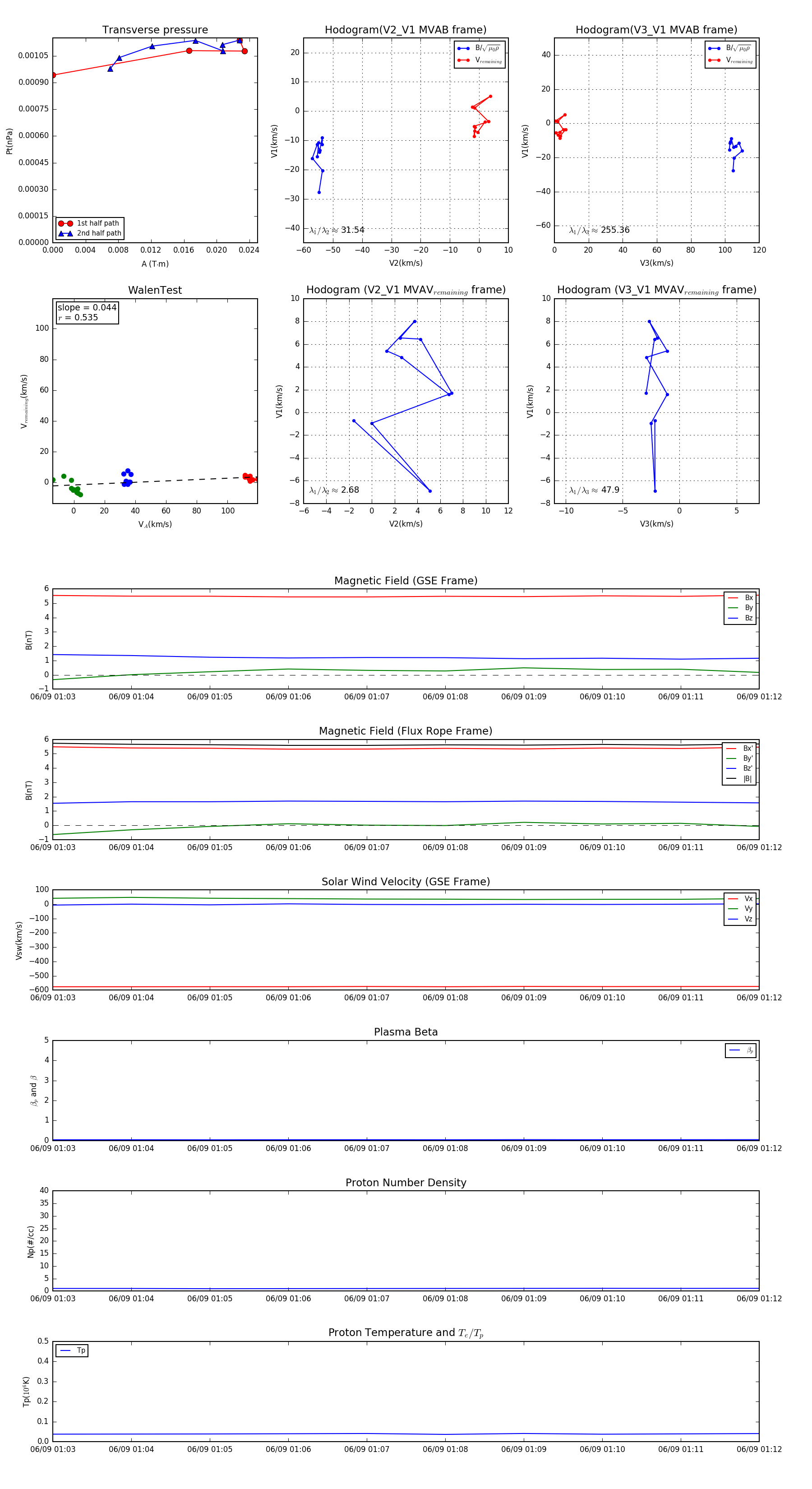This screenshot has width=812, height=1489.
Task: Click the 'Plasma Beta' plot title
Action: (406, 1032)
